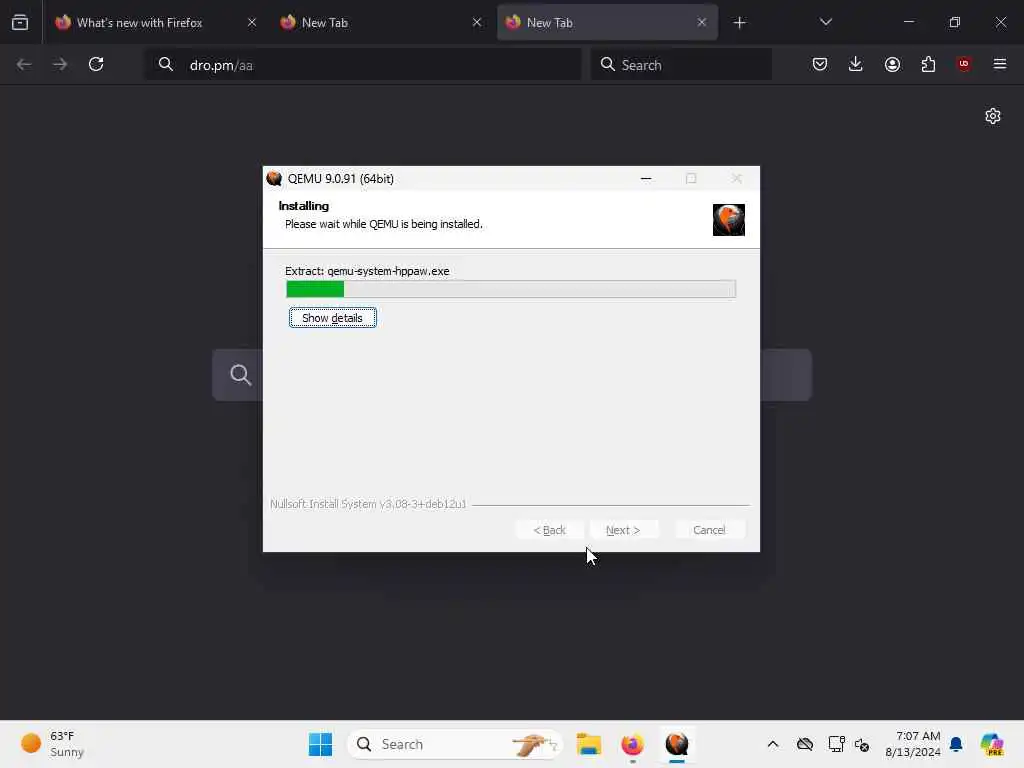Click the magnifier in the address bar
The image size is (1024, 768).
(x=166, y=64)
